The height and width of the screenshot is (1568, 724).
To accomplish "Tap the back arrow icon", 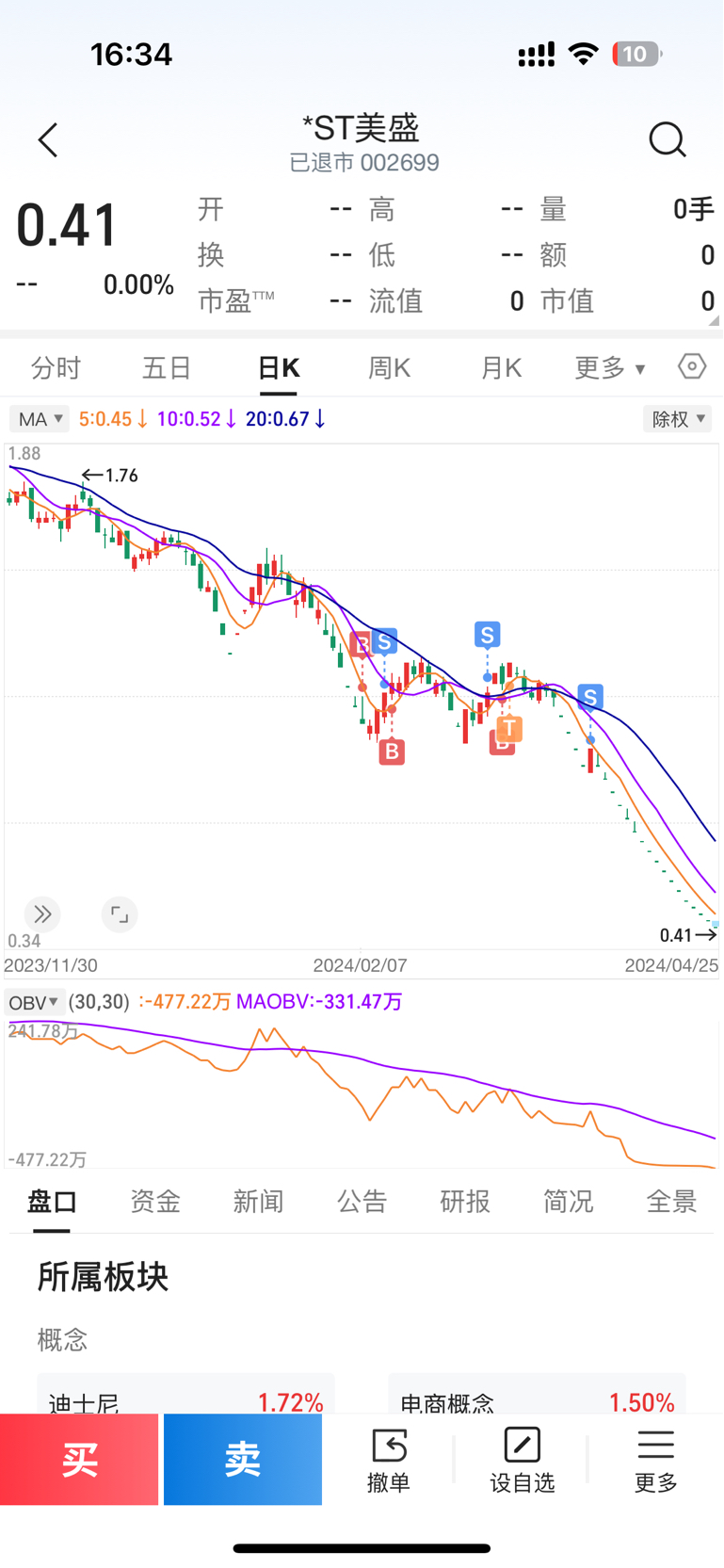I will (48, 140).
